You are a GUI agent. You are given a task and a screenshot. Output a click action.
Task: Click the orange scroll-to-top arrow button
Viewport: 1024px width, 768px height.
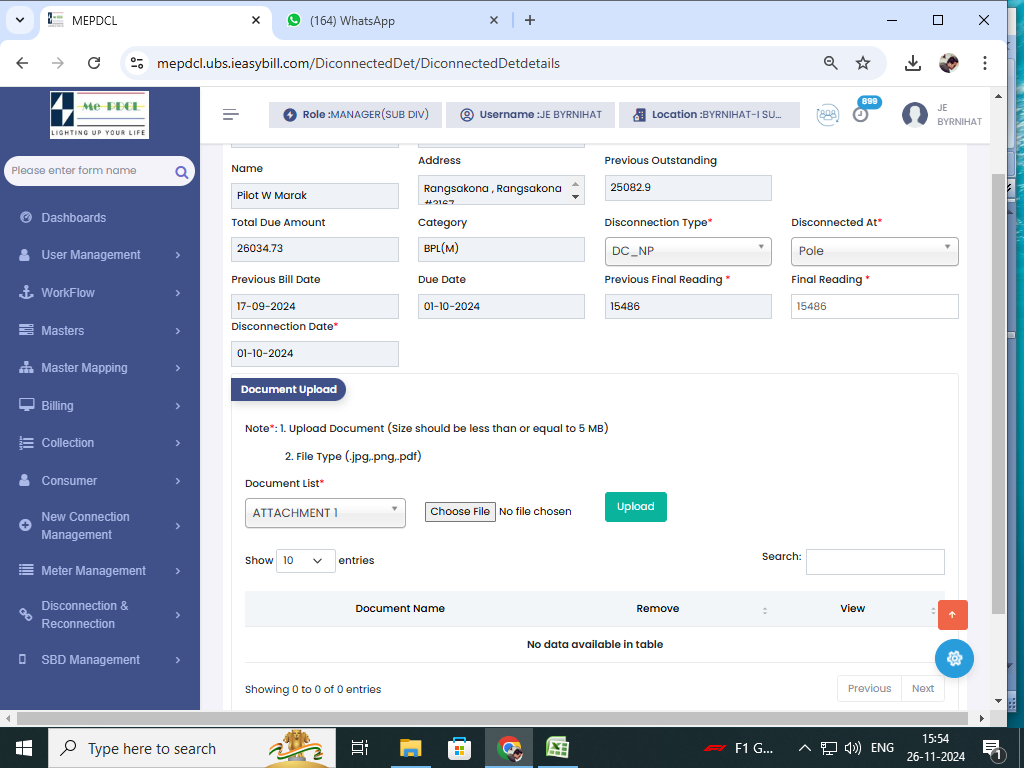pyautogui.click(x=952, y=615)
